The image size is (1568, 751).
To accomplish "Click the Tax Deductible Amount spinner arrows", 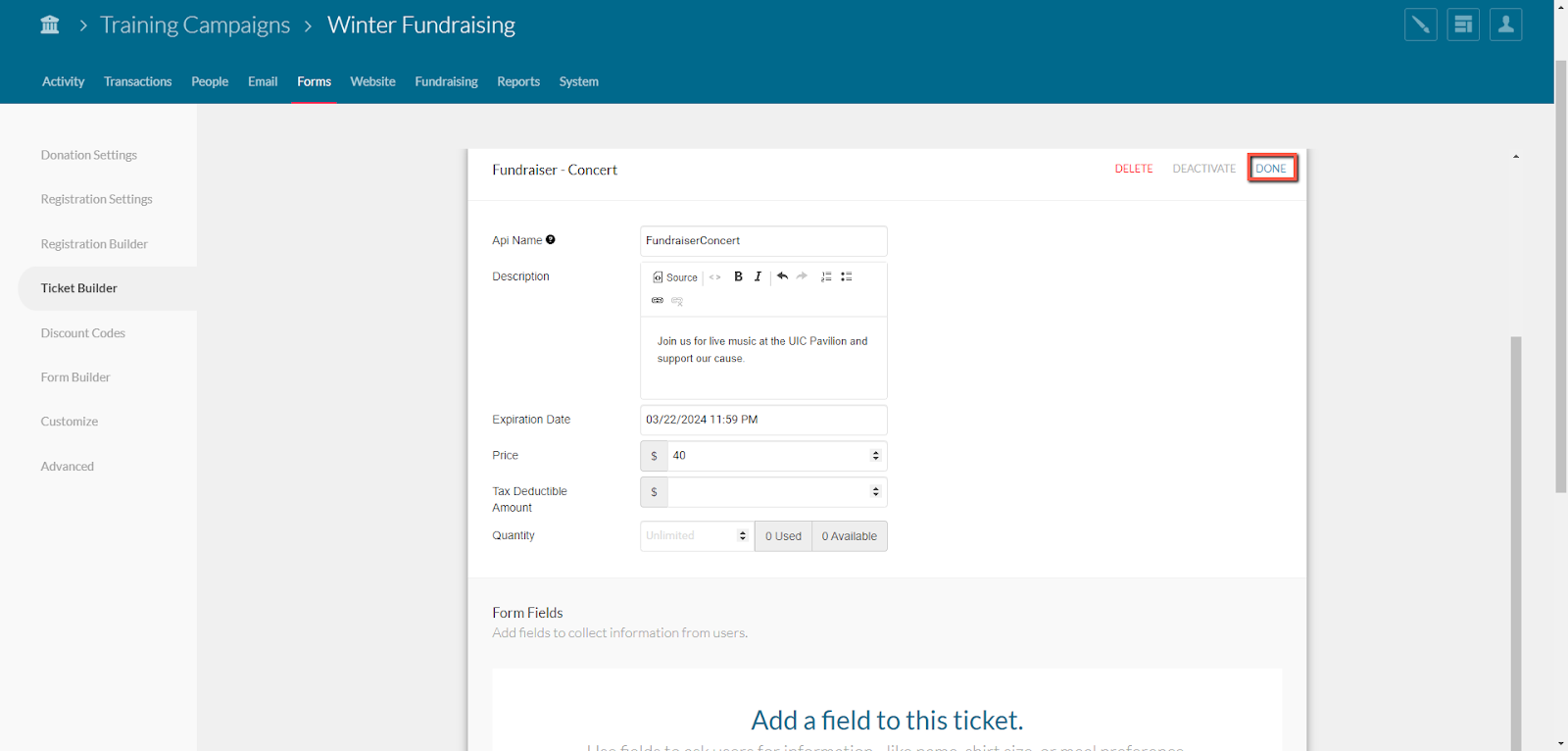I will [875, 492].
